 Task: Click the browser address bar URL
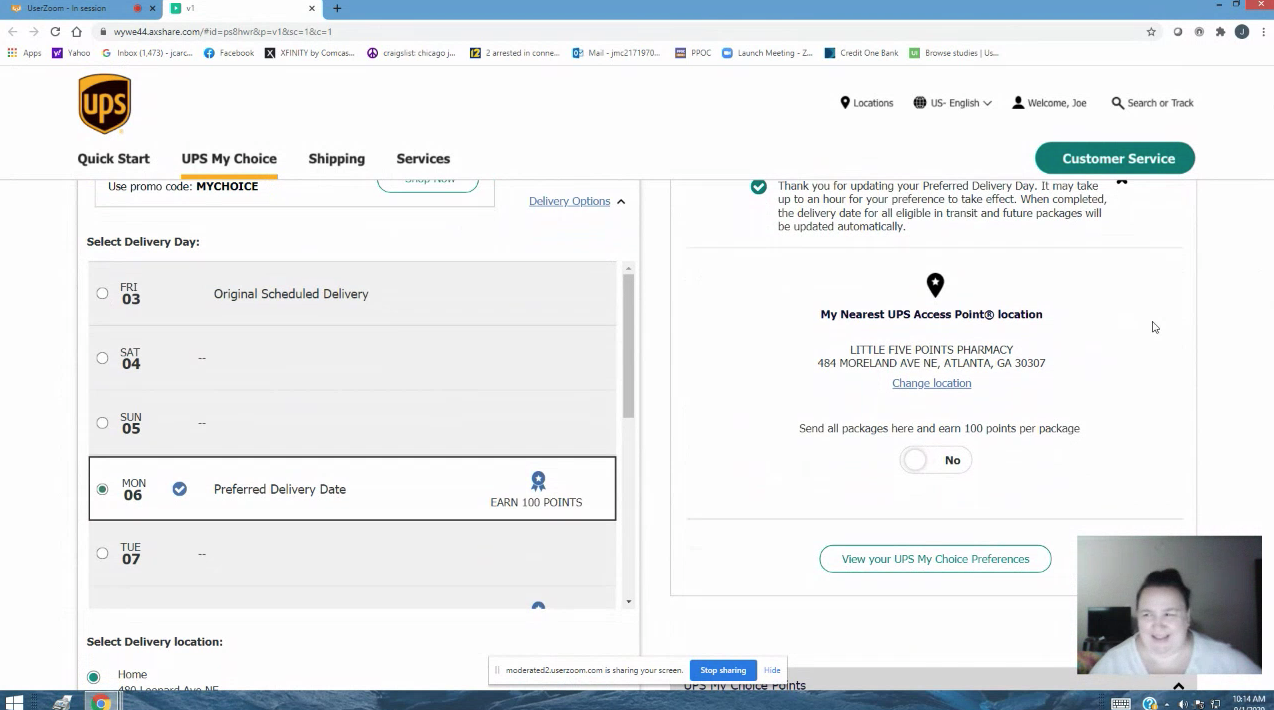click(x=223, y=32)
